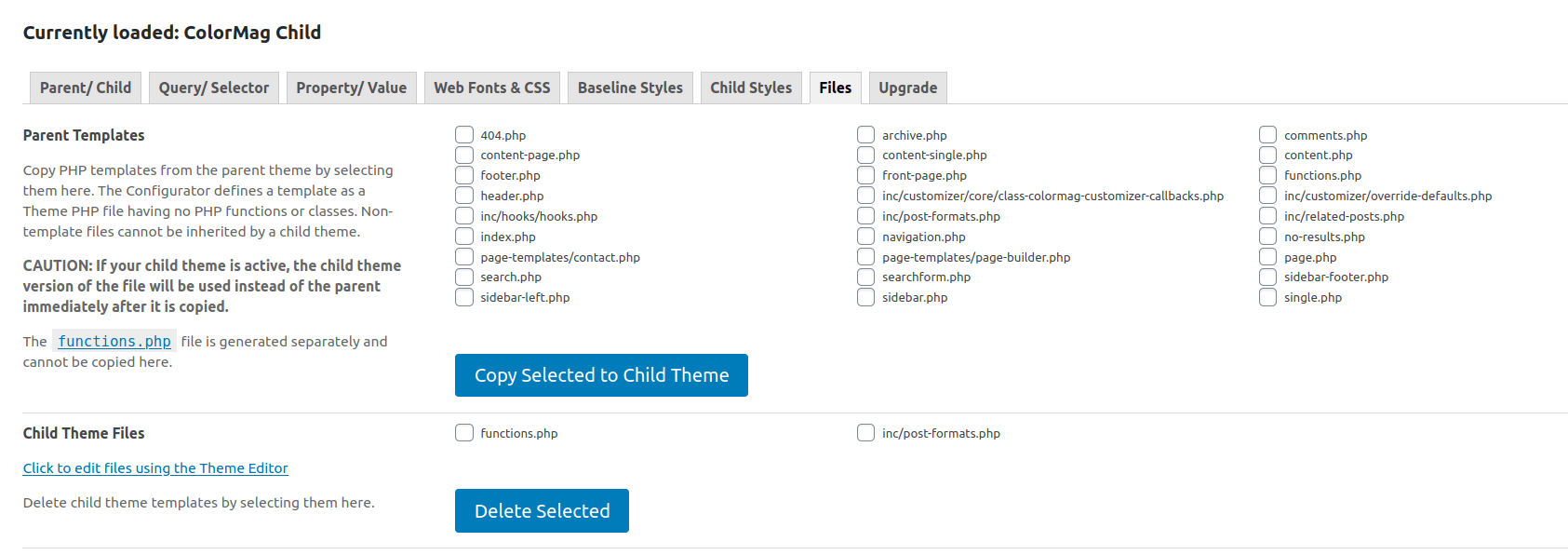Enable the comments.php checkbox
This screenshot has width=1568, height=555.
(1267, 134)
